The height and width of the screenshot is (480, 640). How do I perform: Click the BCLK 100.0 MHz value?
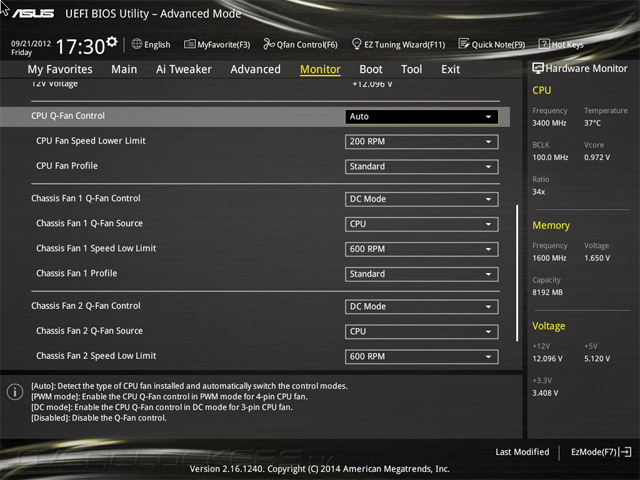click(x=550, y=157)
